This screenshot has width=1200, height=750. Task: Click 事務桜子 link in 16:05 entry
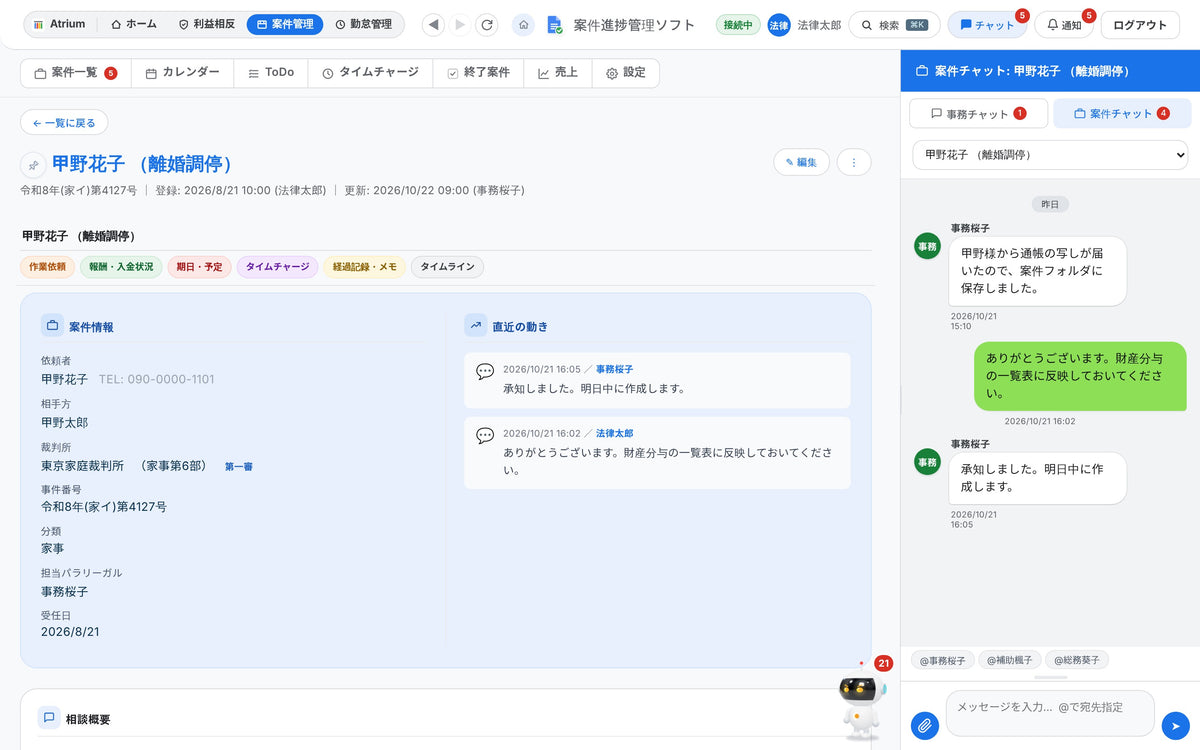[x=614, y=370]
